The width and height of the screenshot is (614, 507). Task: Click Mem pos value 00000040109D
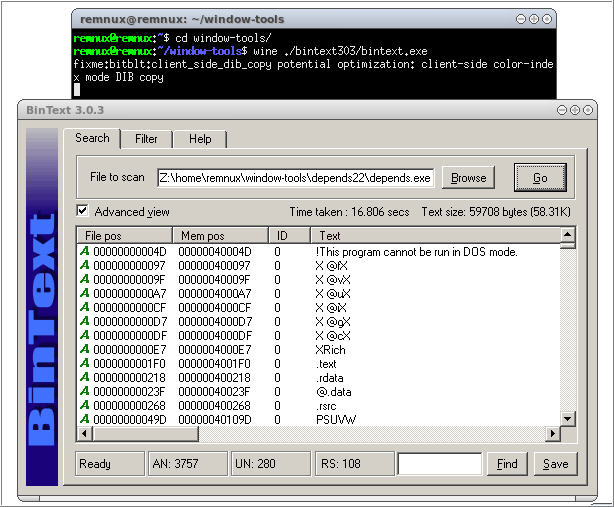[215, 420]
